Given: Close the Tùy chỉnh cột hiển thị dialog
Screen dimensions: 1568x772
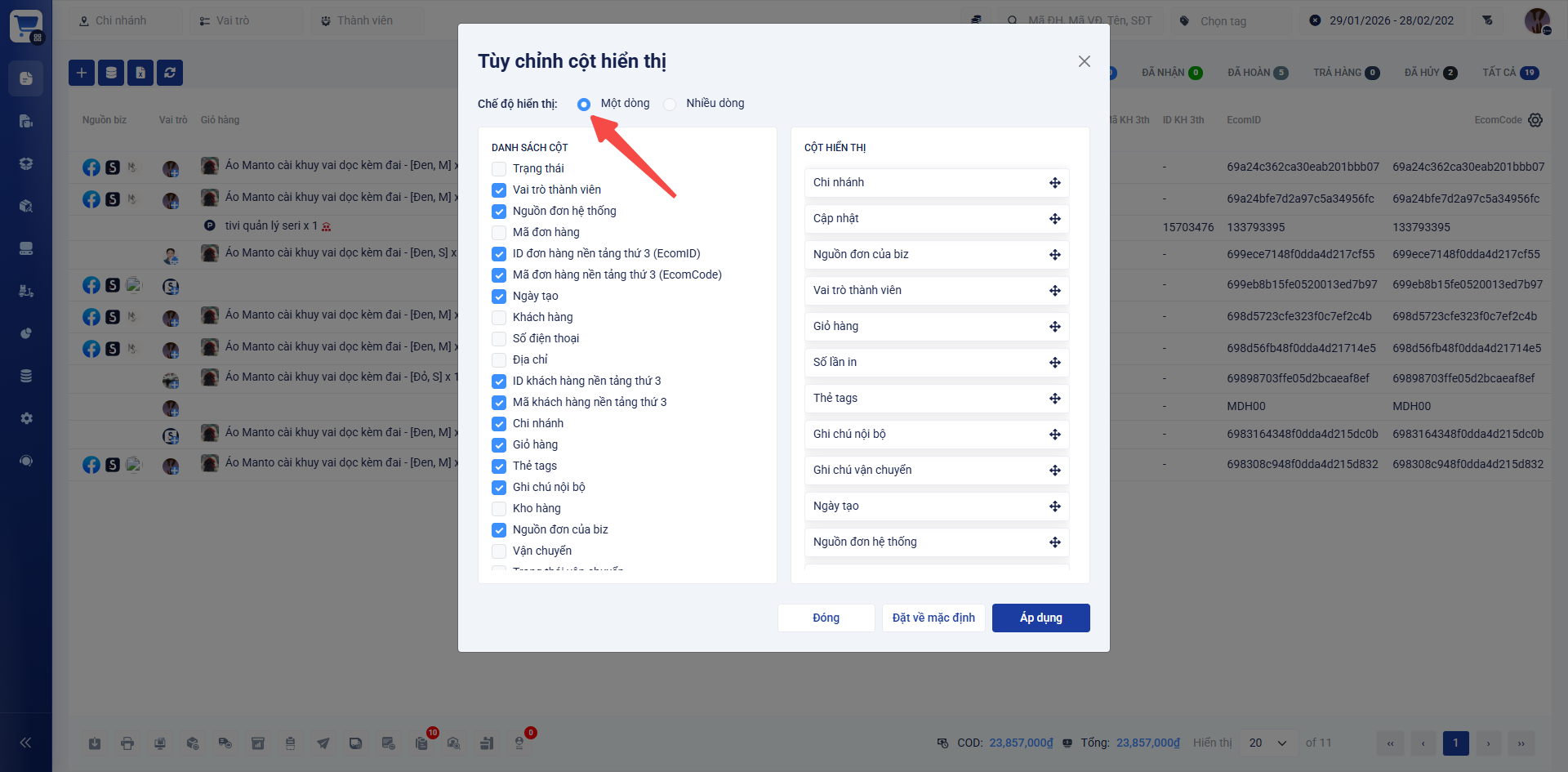Looking at the screenshot, I should (1084, 61).
